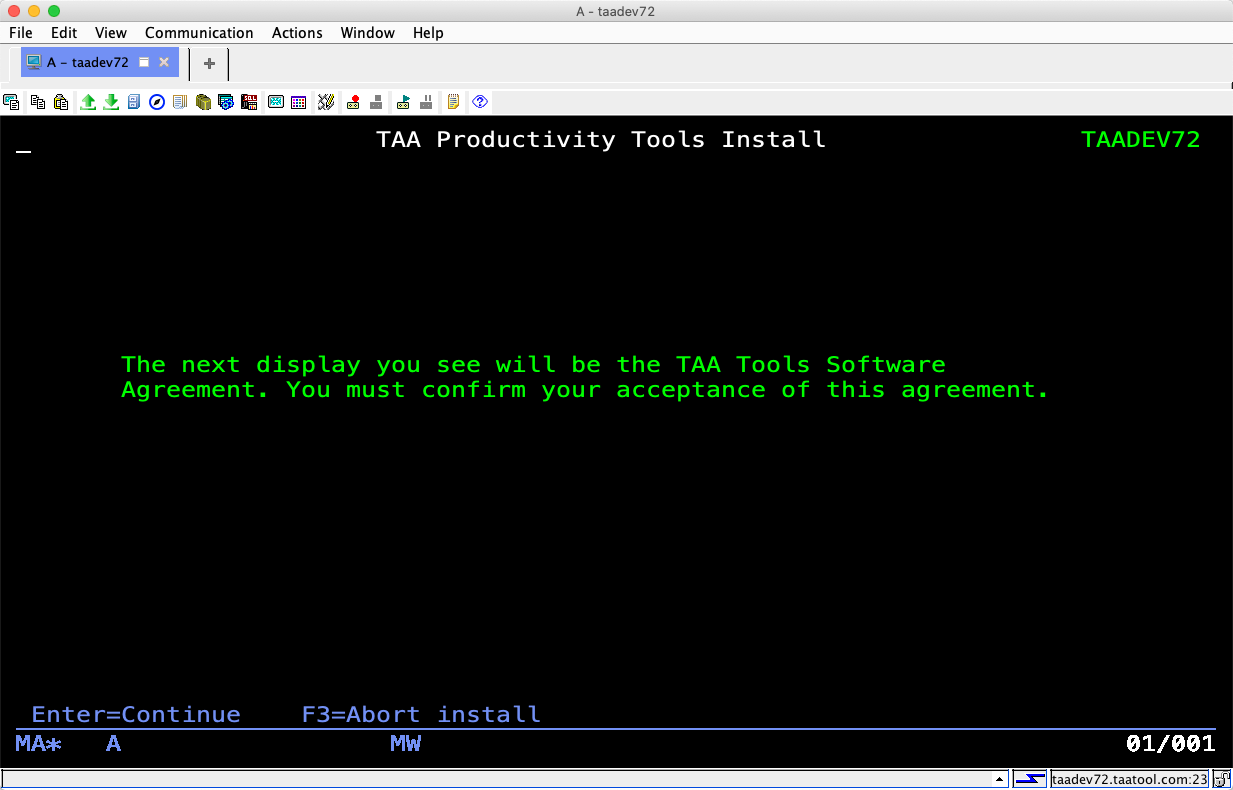
Task: Click the SQL scripts toolbar icon
Action: [250, 102]
